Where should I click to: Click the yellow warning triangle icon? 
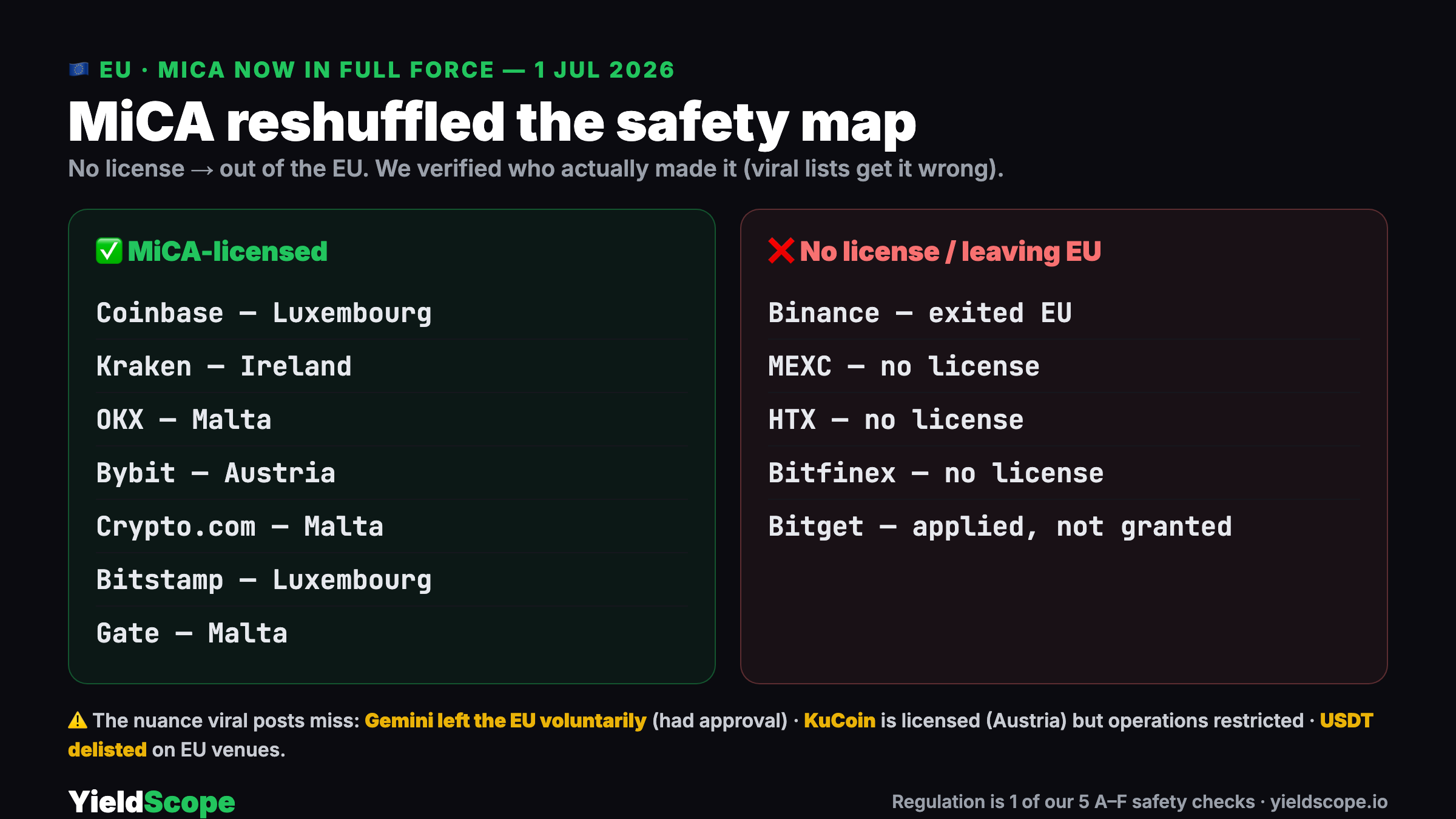click(x=78, y=720)
